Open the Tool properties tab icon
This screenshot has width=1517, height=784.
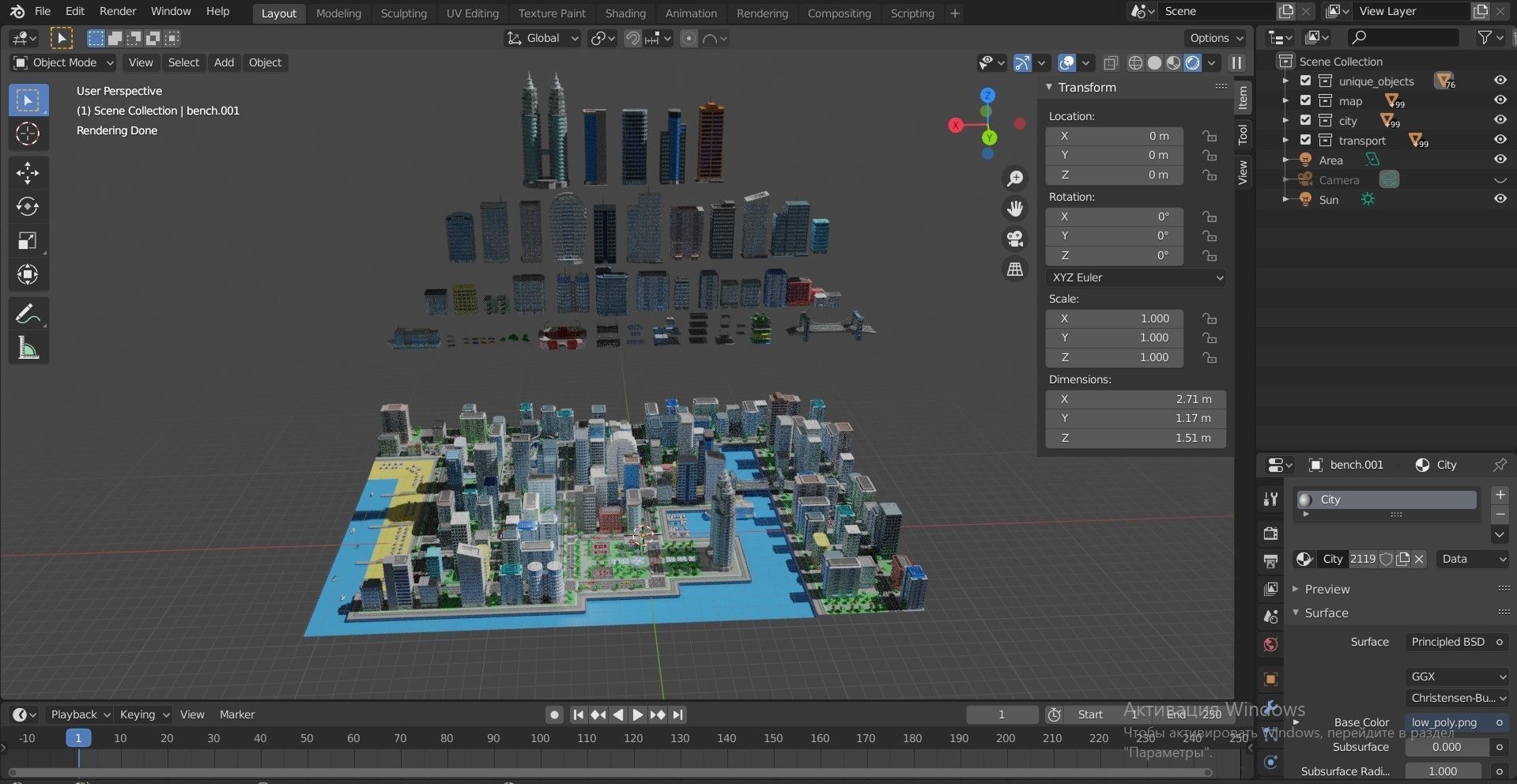[x=1270, y=499]
